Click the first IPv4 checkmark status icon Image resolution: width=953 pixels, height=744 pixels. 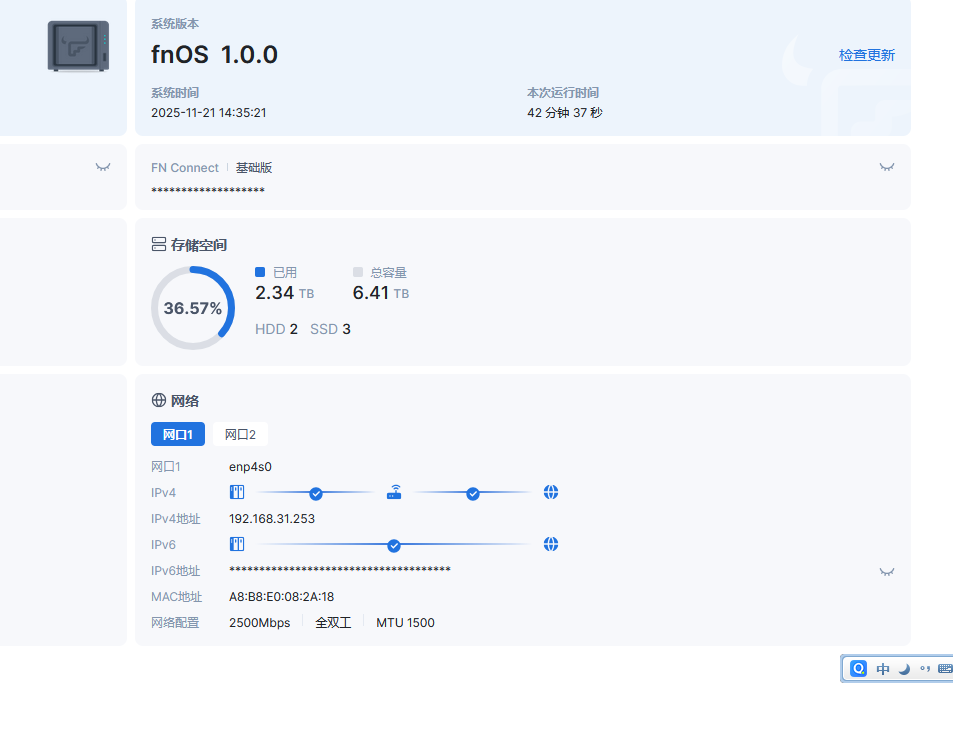(x=315, y=494)
